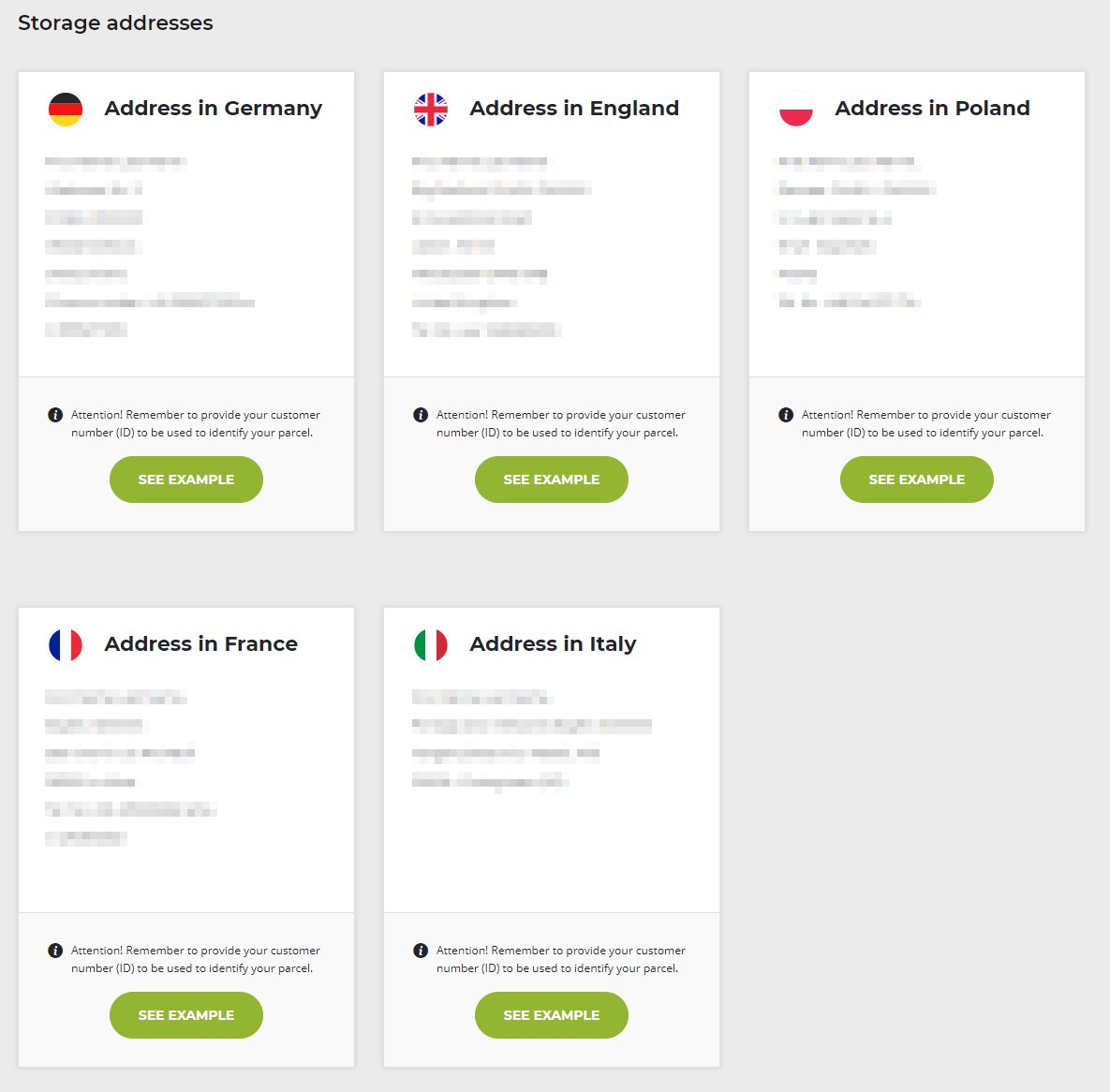Click the "Address in Germany" heading
This screenshot has height=1092, width=1110.
click(x=213, y=109)
